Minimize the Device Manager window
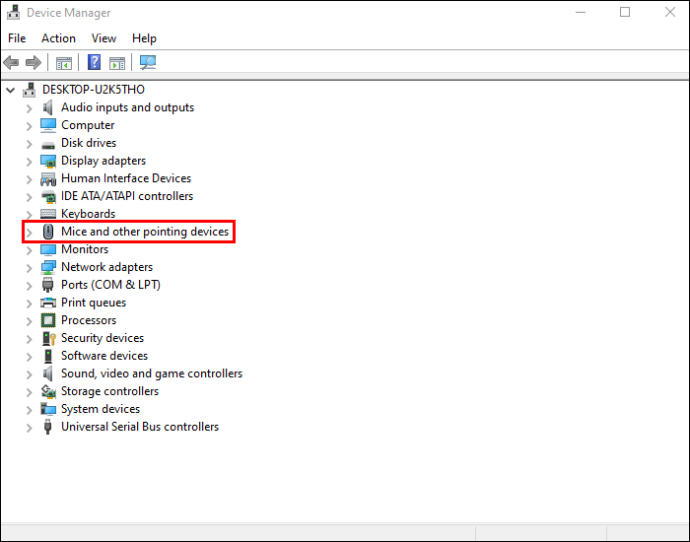The height and width of the screenshot is (542, 690). pyautogui.click(x=581, y=12)
